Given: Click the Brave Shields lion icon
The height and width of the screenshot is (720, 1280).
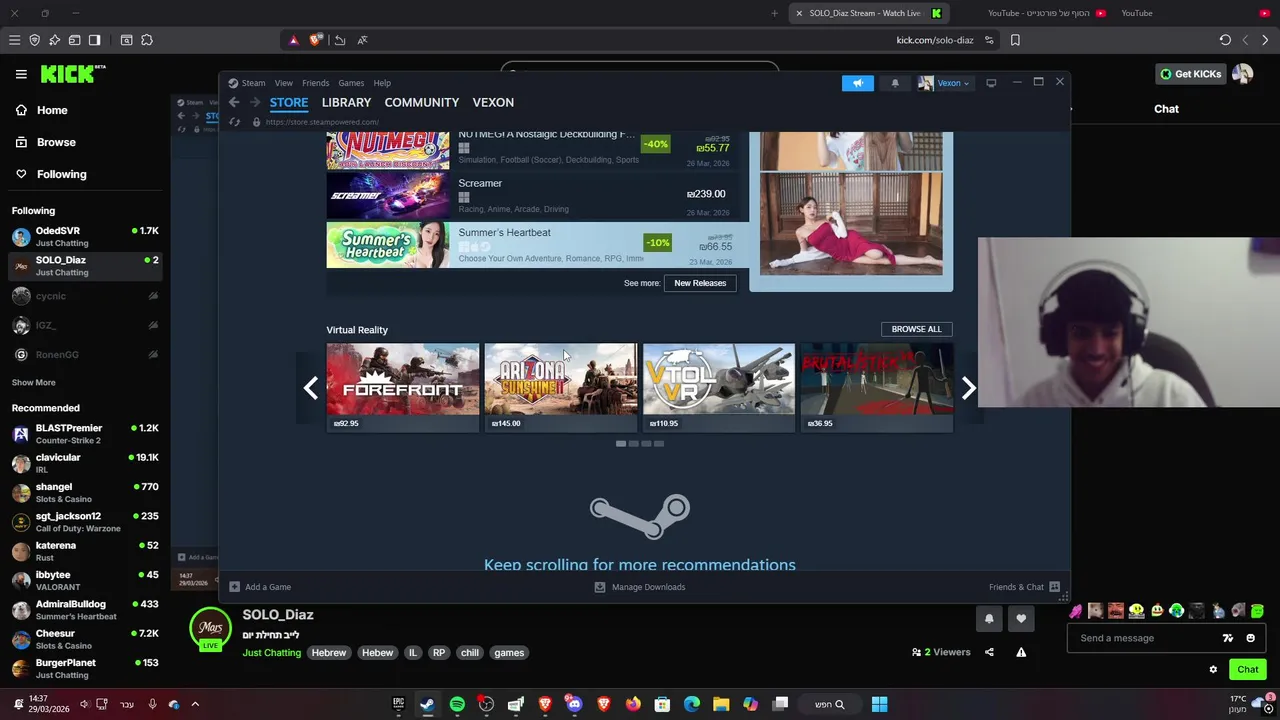Looking at the screenshot, I should [x=316, y=40].
